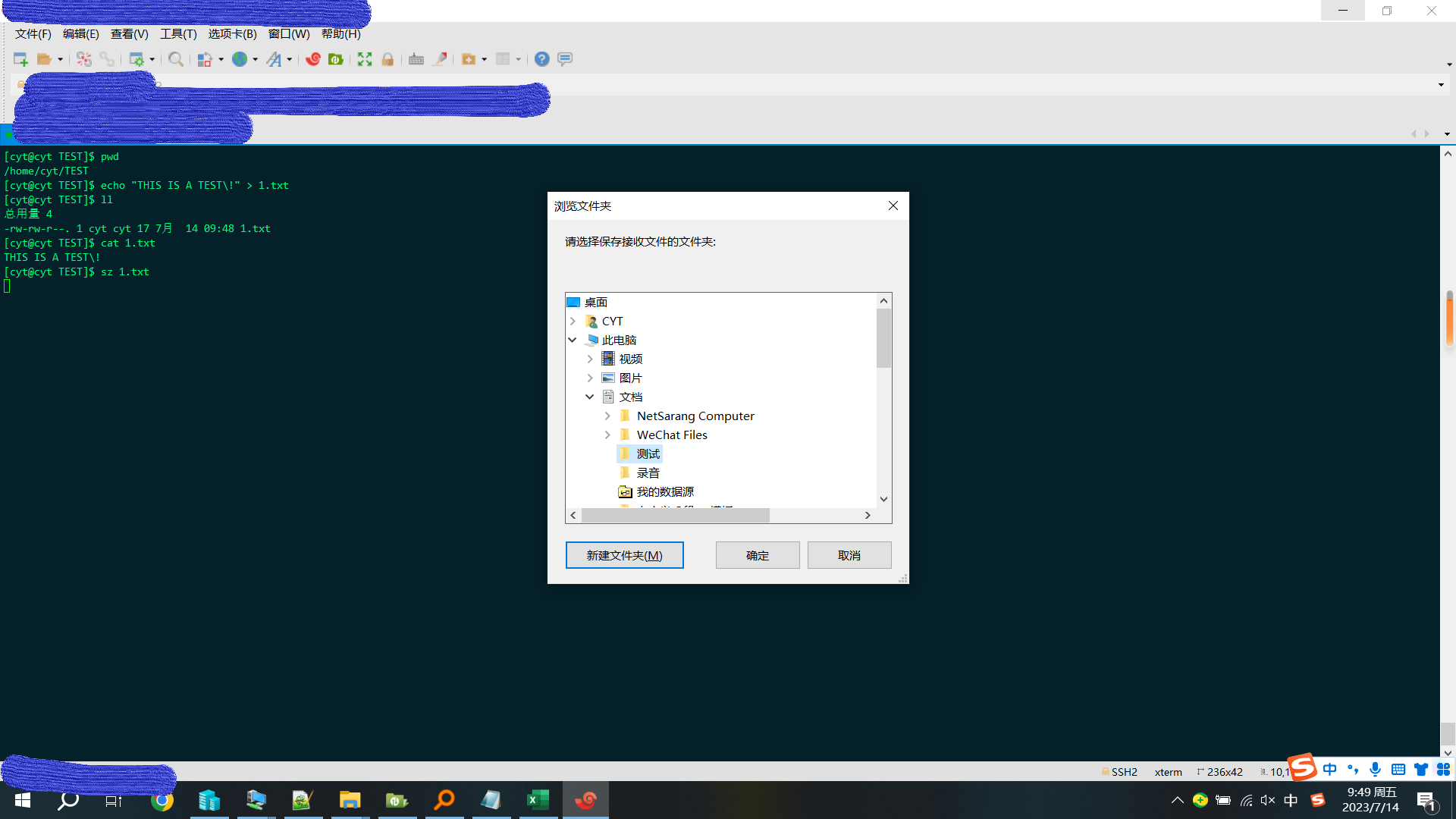The width and height of the screenshot is (1456, 819).
Task: Click the Windows Start button
Action: pyautogui.click(x=22, y=800)
